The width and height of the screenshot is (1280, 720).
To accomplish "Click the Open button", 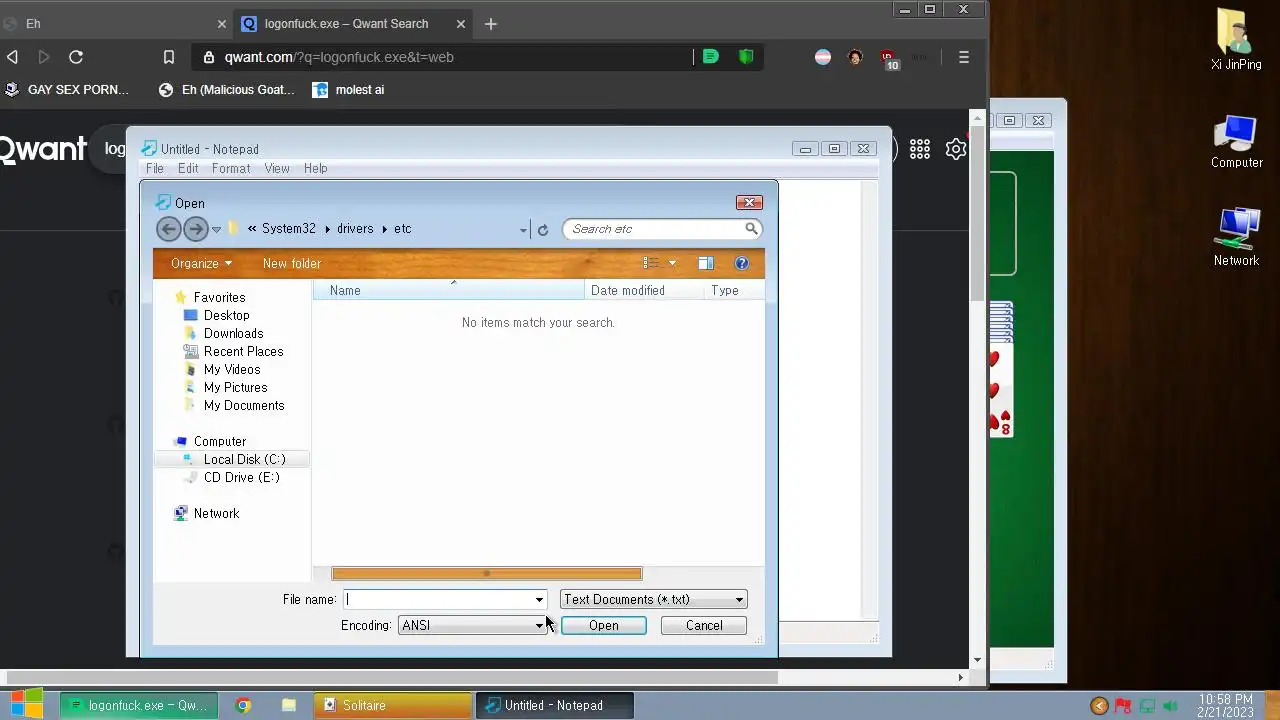I will [604, 626].
